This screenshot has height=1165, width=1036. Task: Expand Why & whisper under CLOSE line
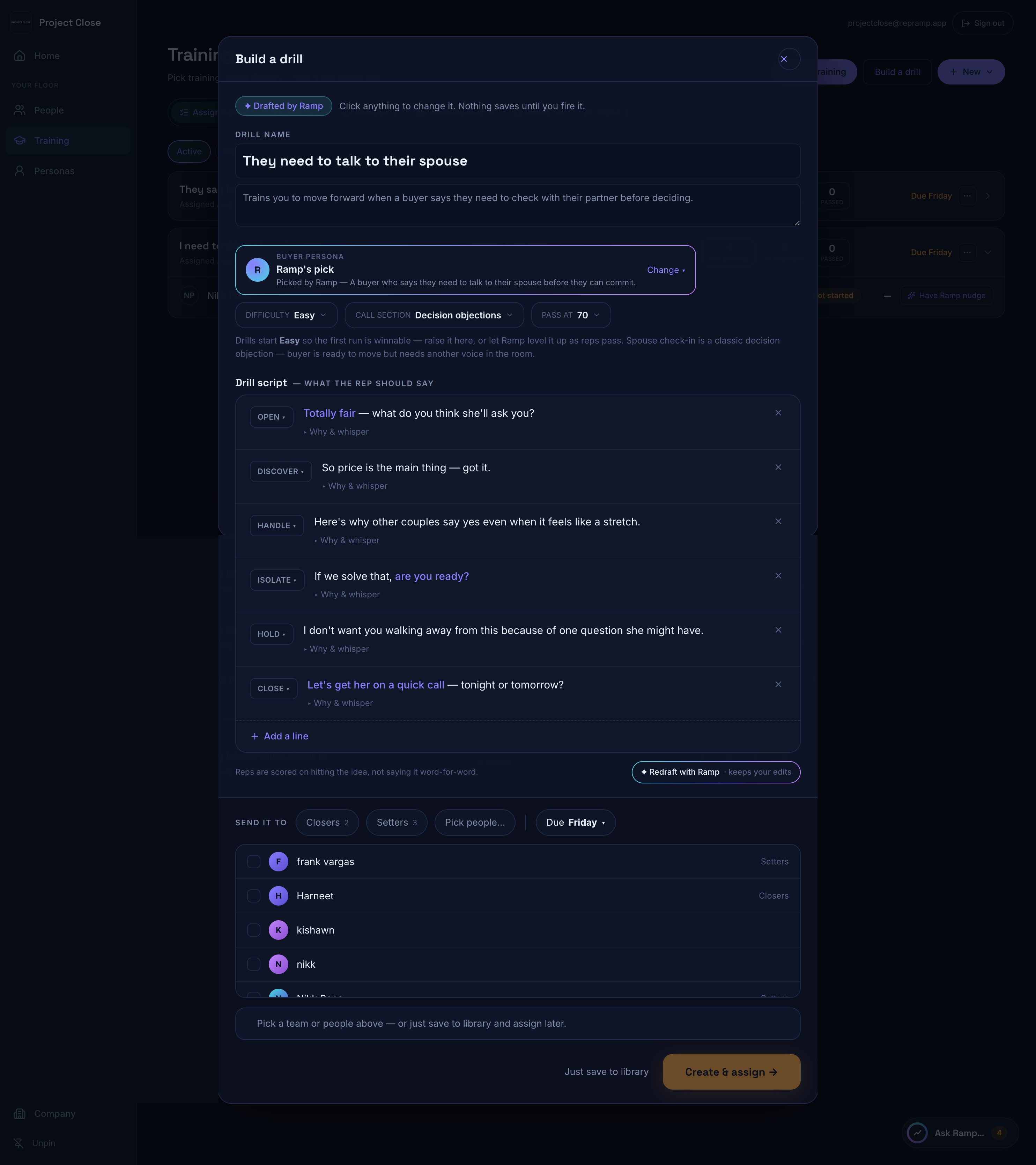(340, 703)
